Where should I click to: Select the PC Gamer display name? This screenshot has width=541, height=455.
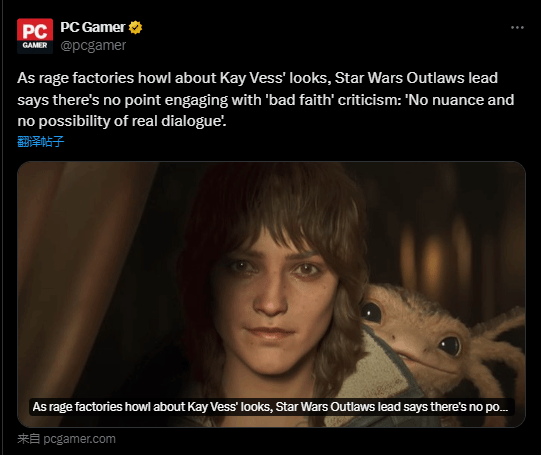pos(92,27)
